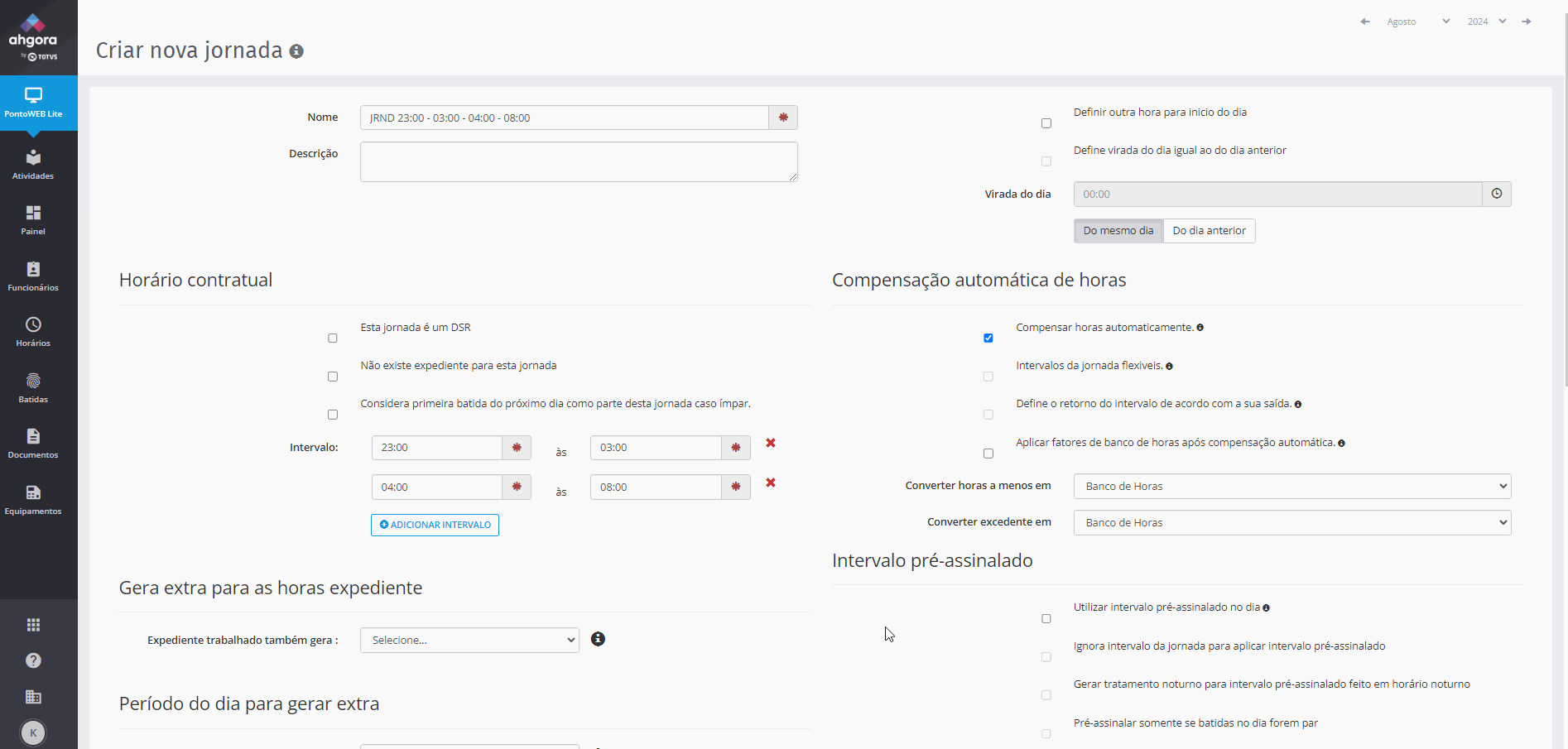Image resolution: width=1568 pixels, height=749 pixels.
Task: Check Utilizar intervalo pré-assinalado no dia
Action: (1046, 618)
